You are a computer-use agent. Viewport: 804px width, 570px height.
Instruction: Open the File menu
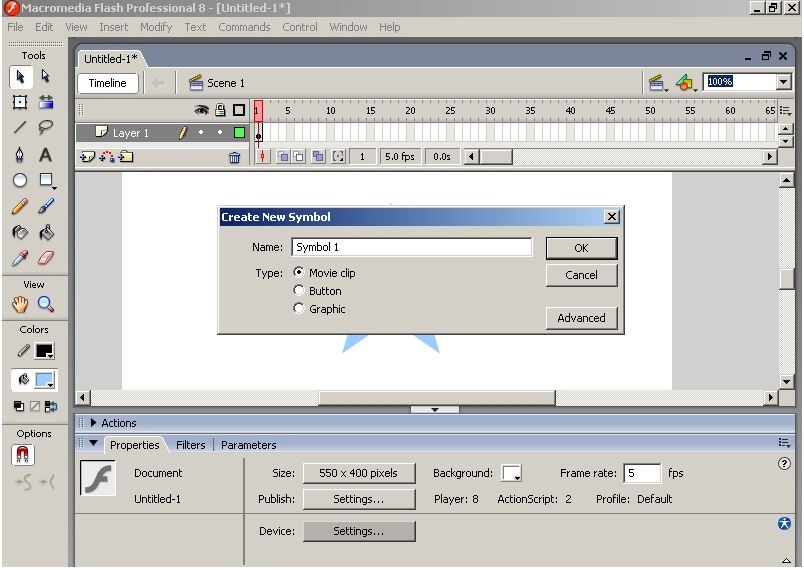tap(15, 27)
